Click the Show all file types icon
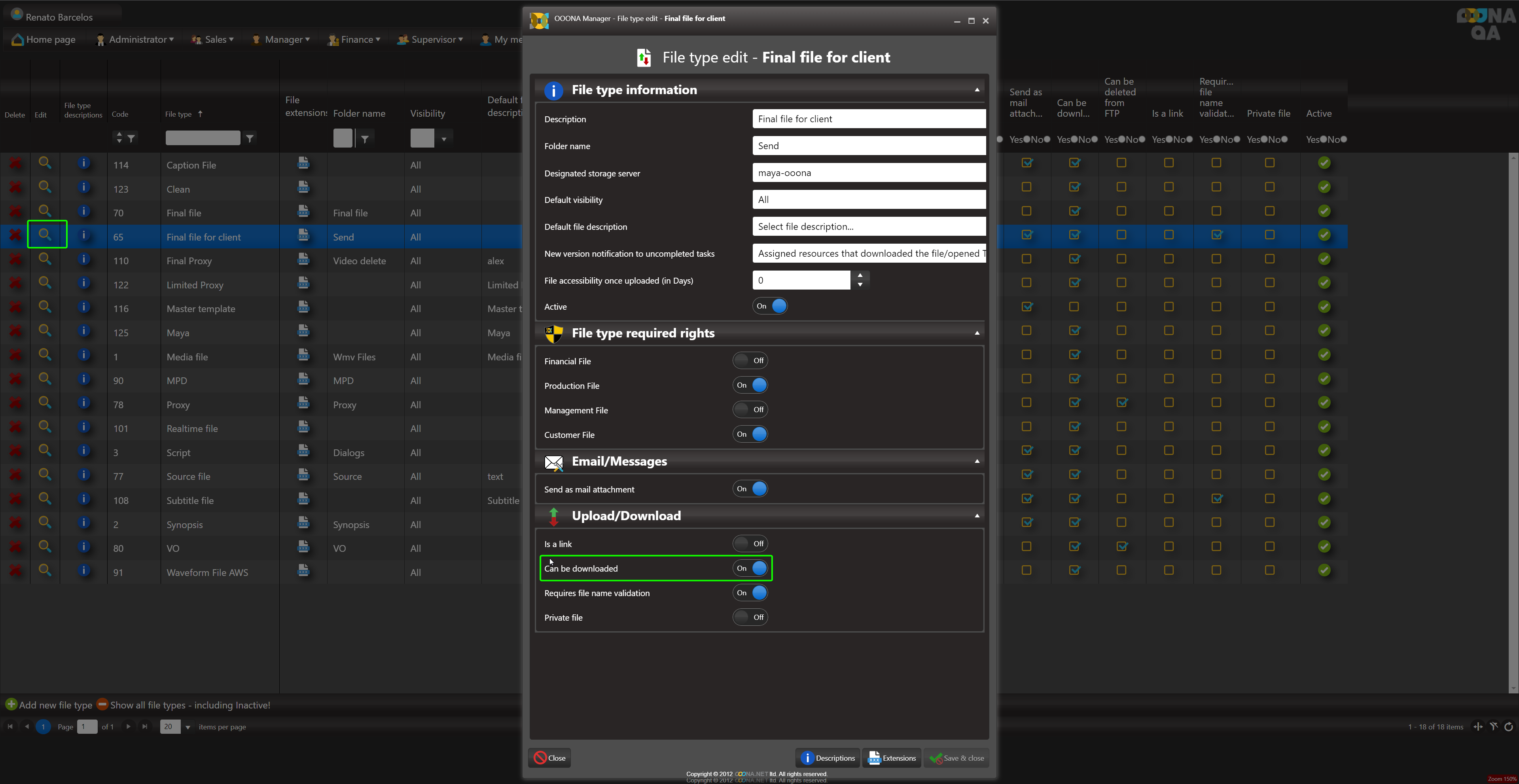The image size is (1519, 784). (x=102, y=704)
